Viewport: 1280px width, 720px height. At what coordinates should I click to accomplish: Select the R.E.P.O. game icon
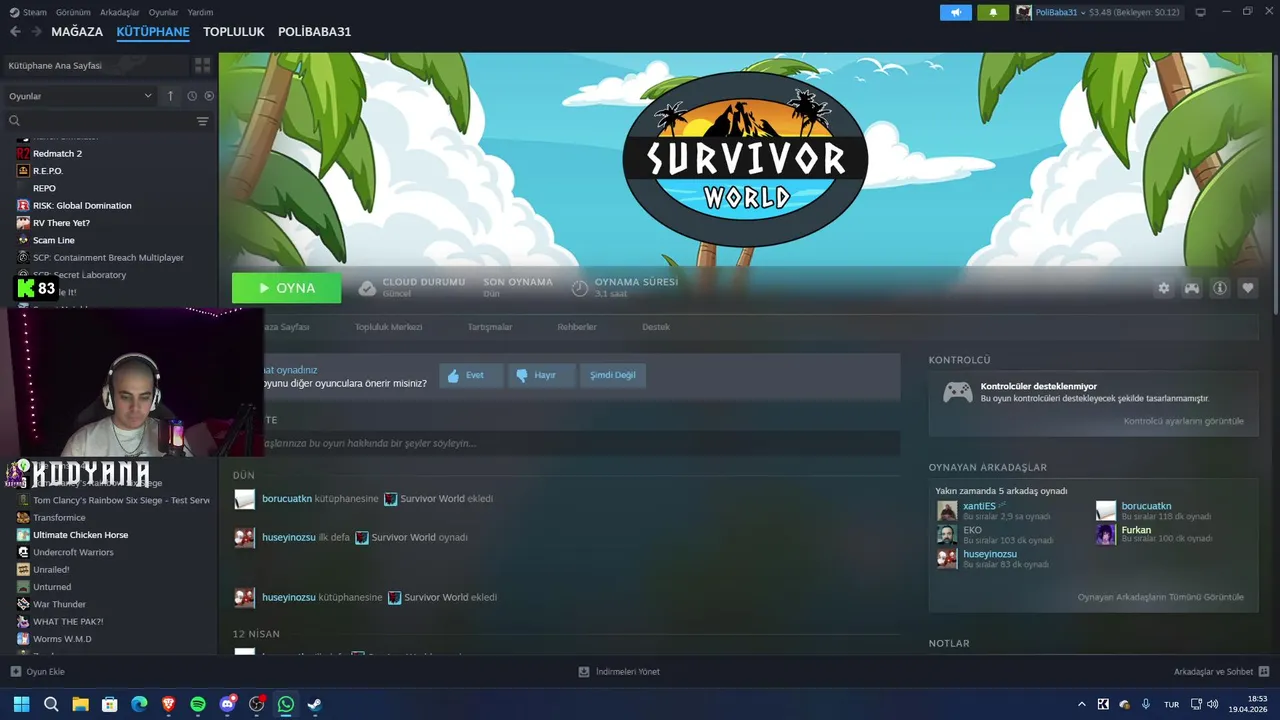coord(23,171)
